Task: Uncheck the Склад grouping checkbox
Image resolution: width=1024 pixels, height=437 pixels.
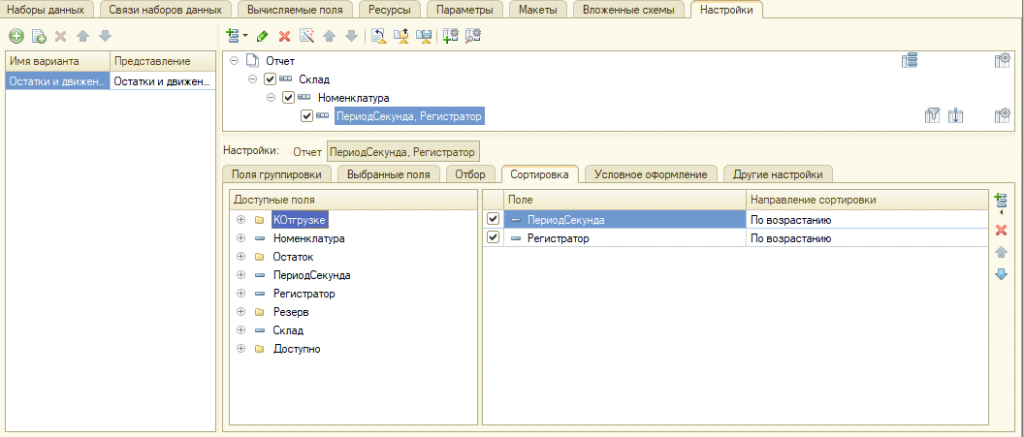Action: point(270,79)
